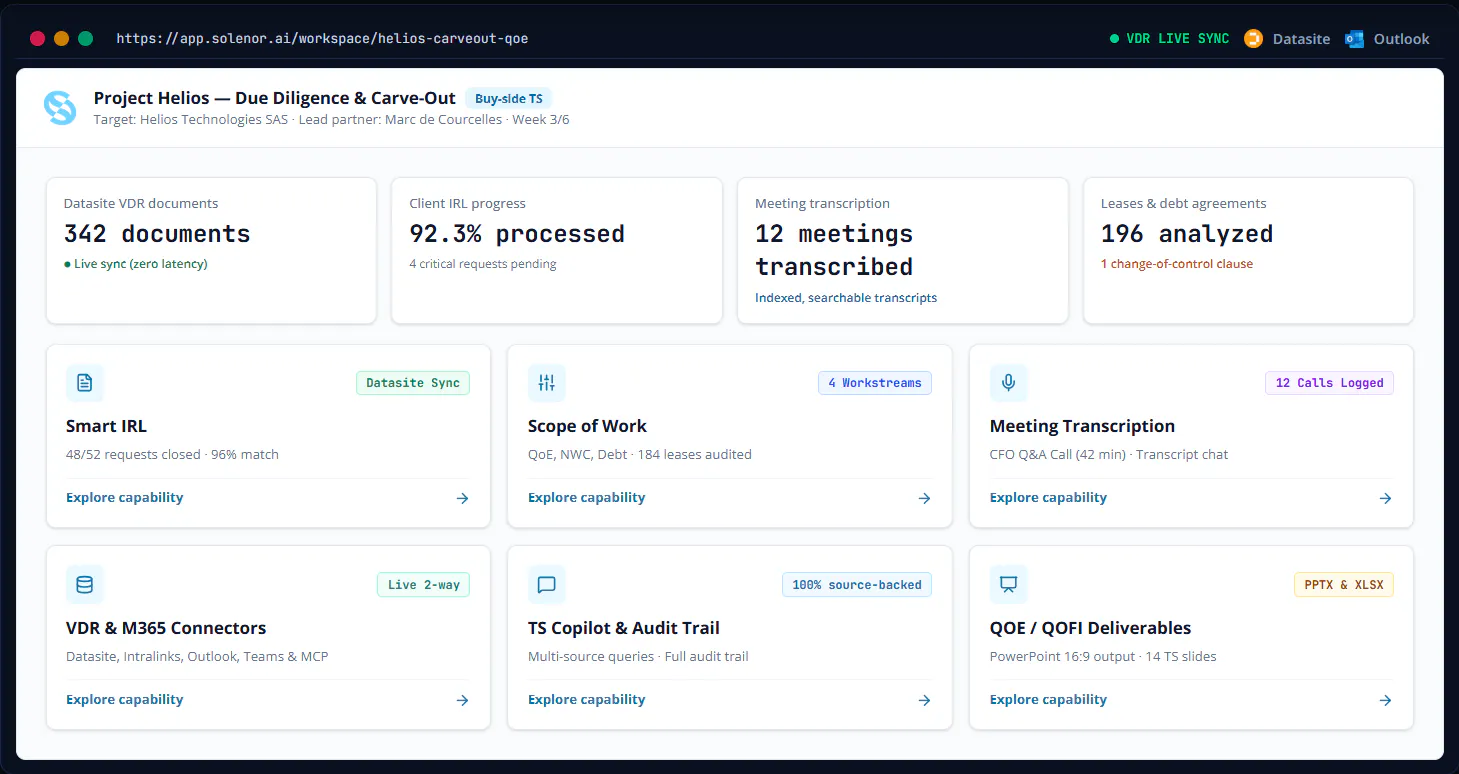Click the Solenor logo icon
Viewport: 1459px width, 774px height.
pos(60,108)
